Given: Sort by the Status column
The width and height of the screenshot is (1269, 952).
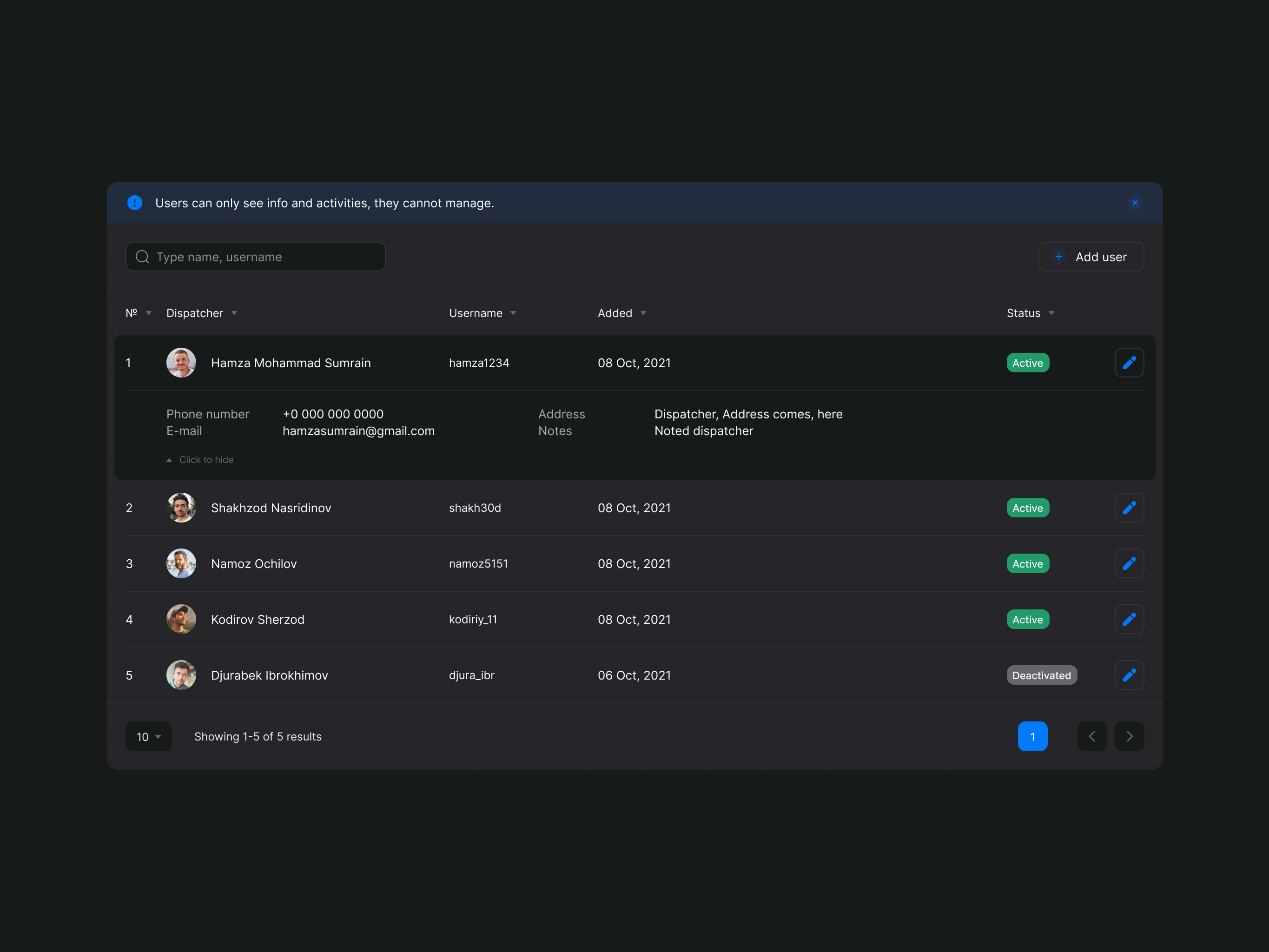Looking at the screenshot, I should (1031, 313).
